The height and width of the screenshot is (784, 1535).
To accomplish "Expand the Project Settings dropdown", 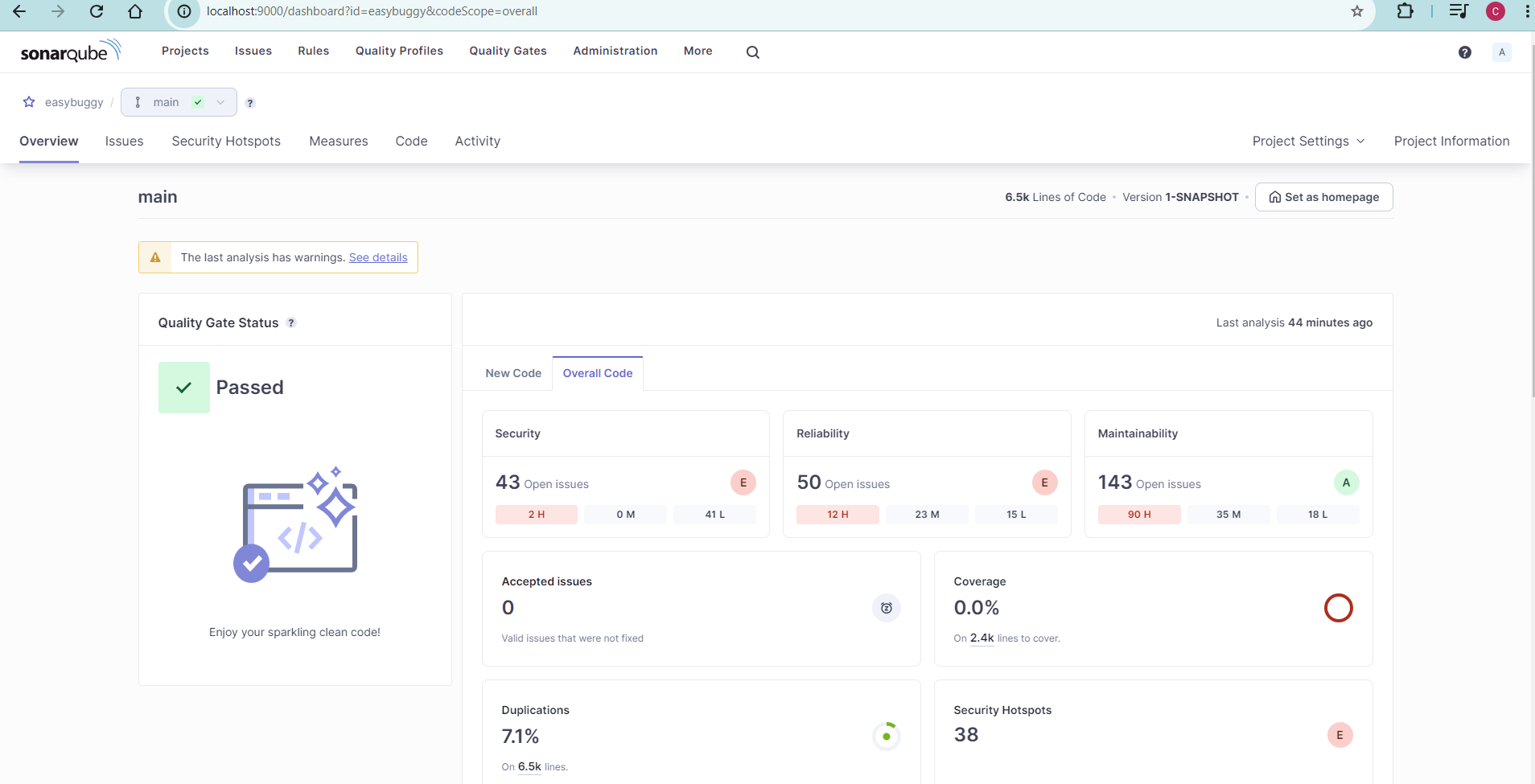I will pyautogui.click(x=1308, y=141).
